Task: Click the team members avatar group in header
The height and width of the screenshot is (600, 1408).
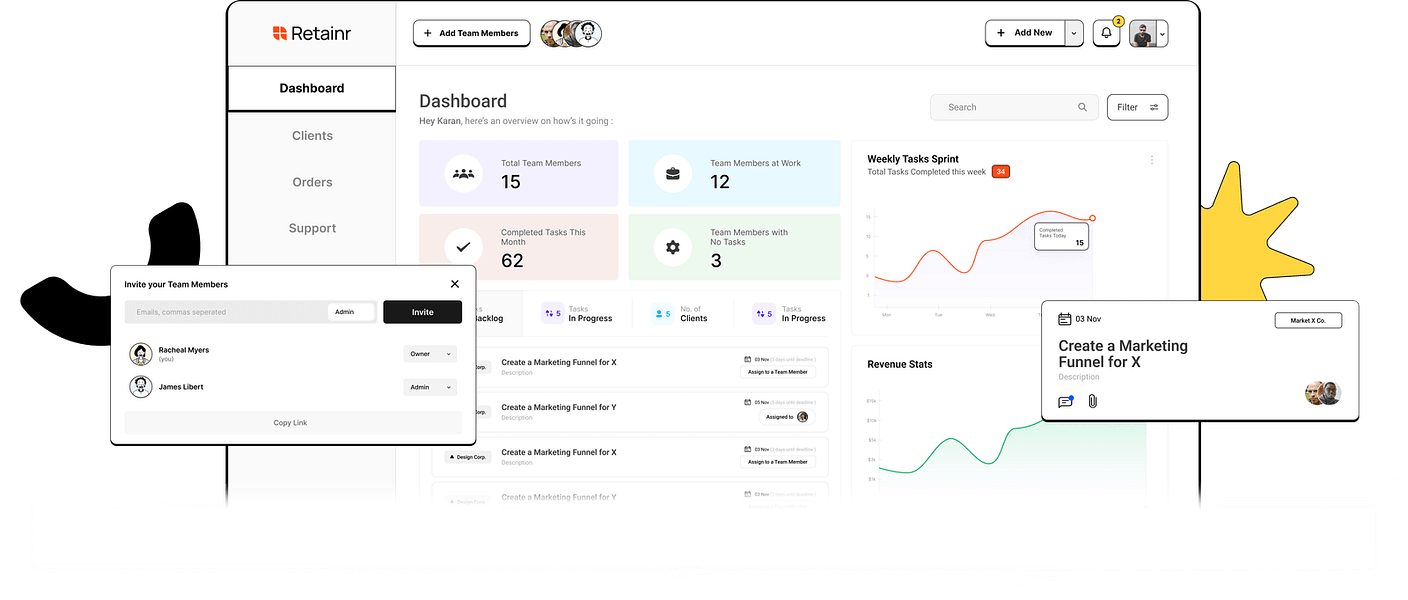Action: (x=571, y=33)
